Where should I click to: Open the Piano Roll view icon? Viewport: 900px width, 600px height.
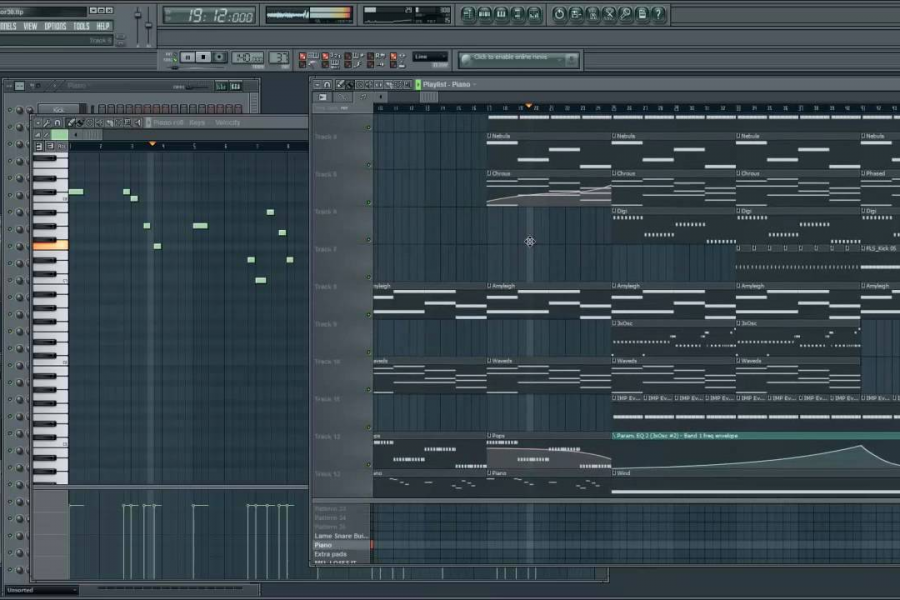[501, 14]
